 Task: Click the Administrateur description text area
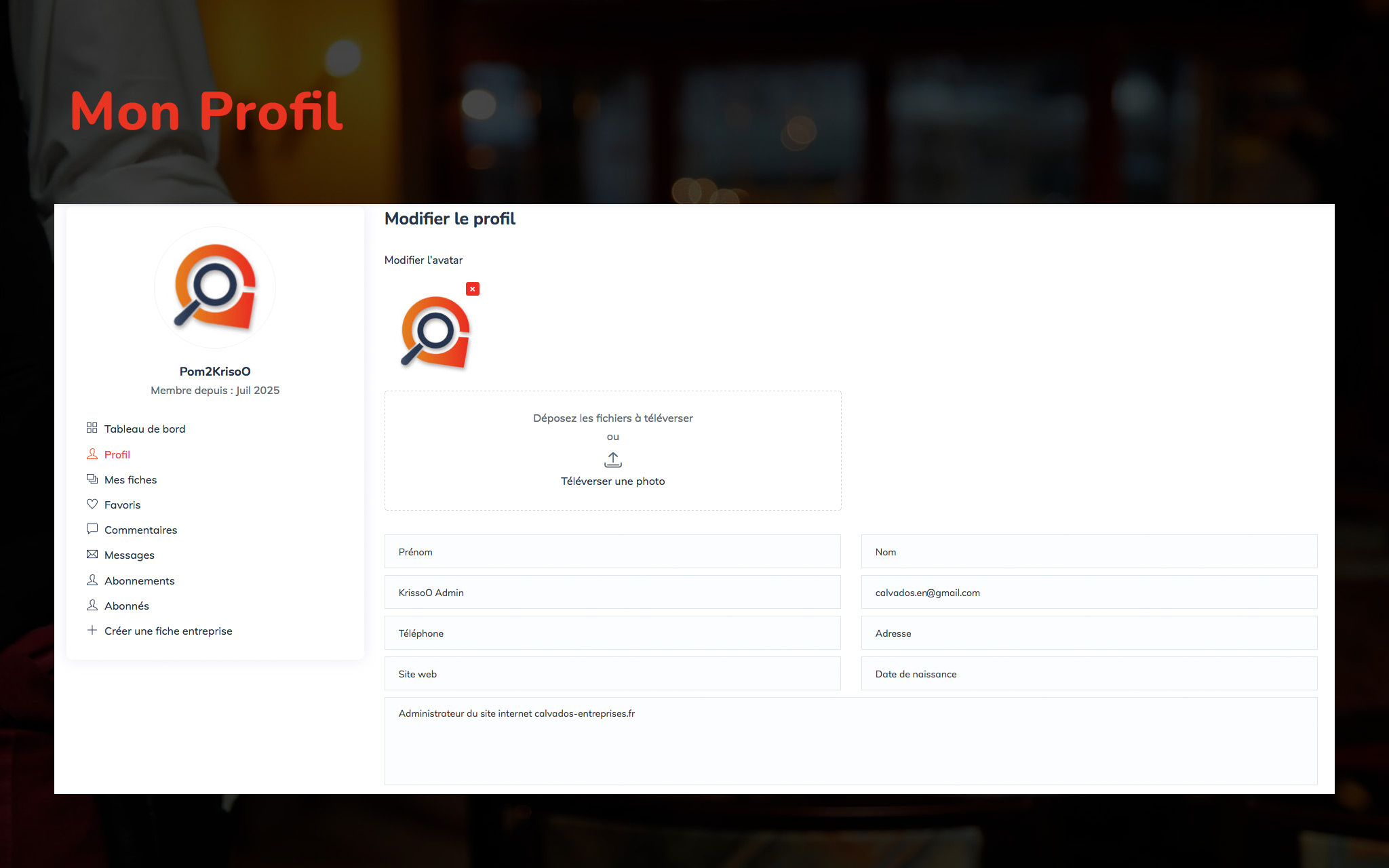(x=850, y=741)
